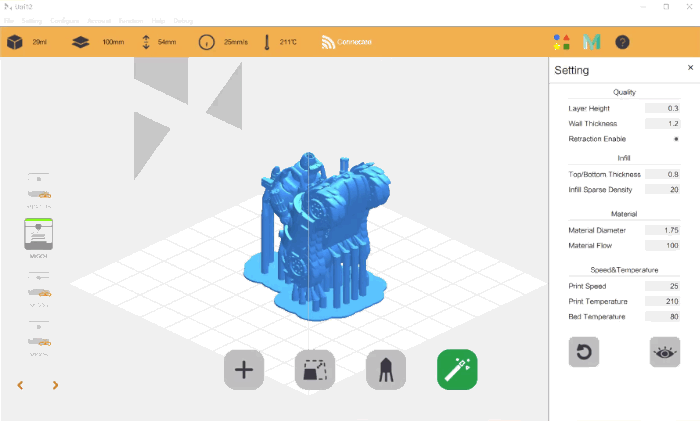Go to previous printers with left orange chevron
Viewport: 700px width, 421px height.
pos(20,385)
